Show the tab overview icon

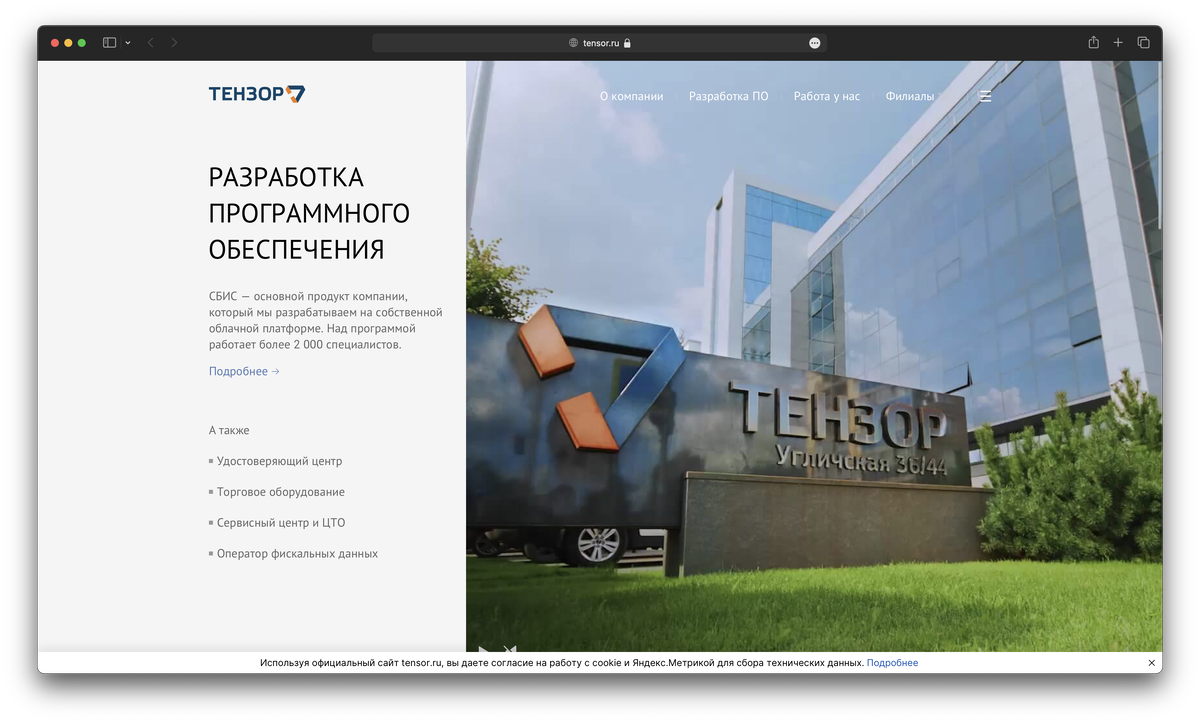tap(1143, 43)
